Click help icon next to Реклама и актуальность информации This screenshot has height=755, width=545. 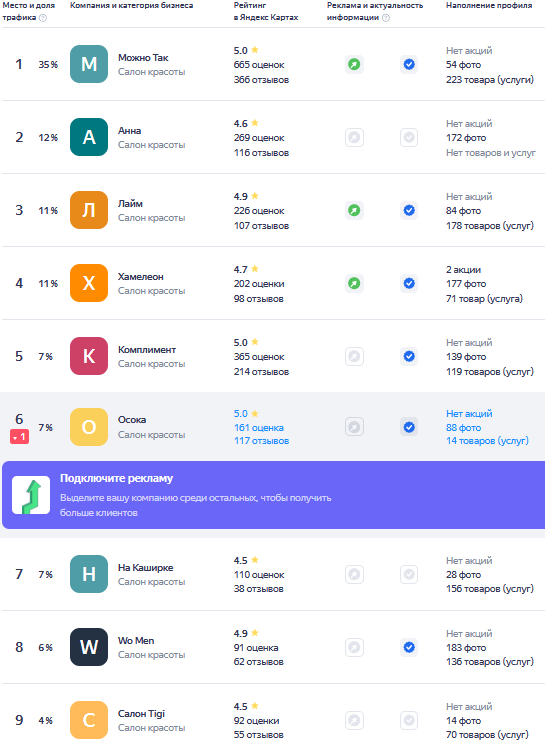tap(386, 18)
